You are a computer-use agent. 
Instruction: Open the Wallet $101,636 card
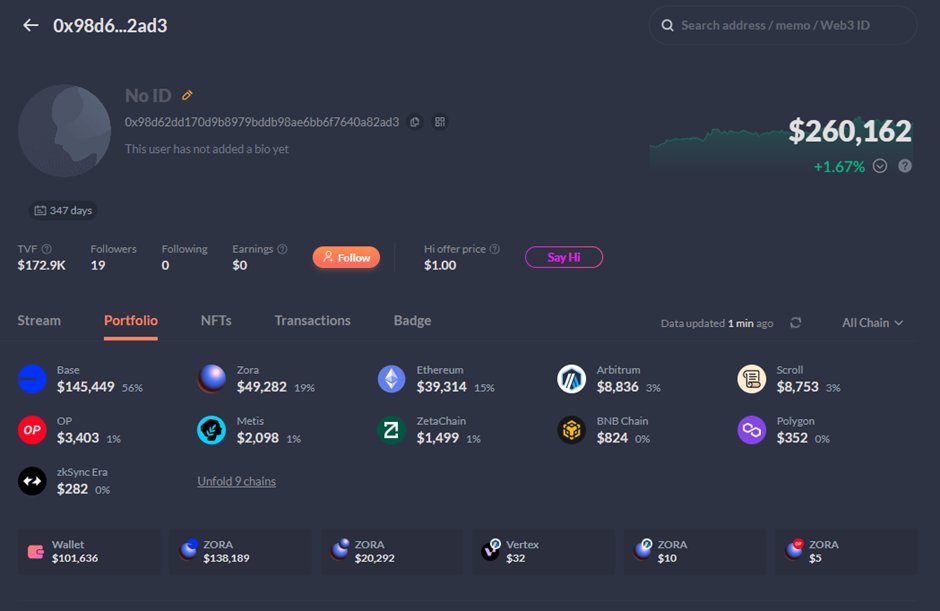(89, 552)
